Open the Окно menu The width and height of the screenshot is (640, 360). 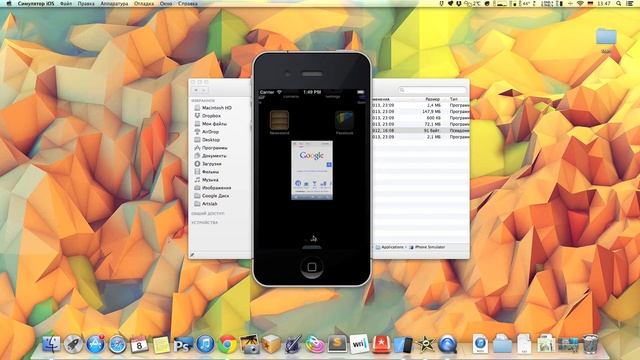166,3
